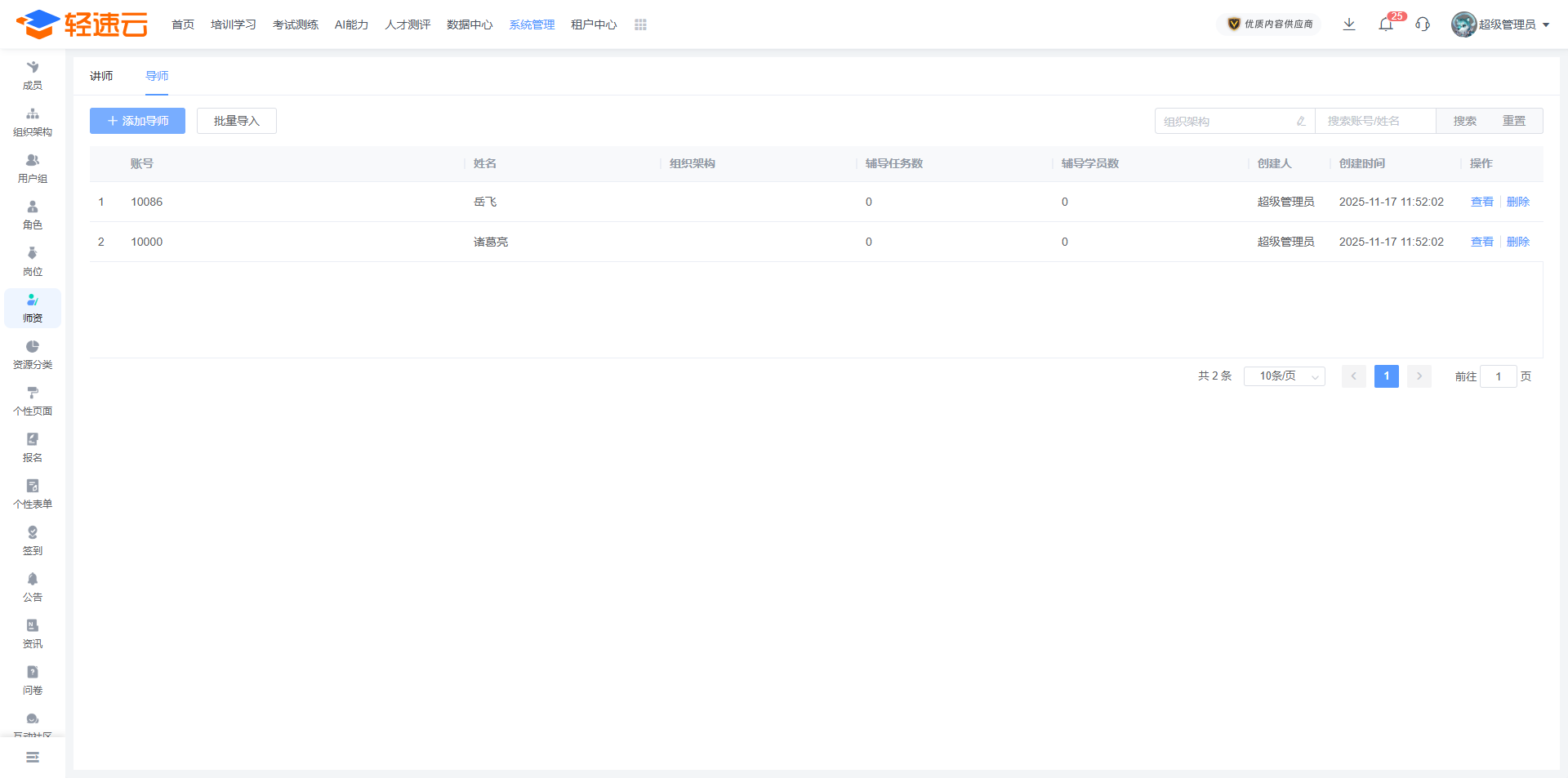
Task: Click the 批量导入 button
Action: click(236, 121)
